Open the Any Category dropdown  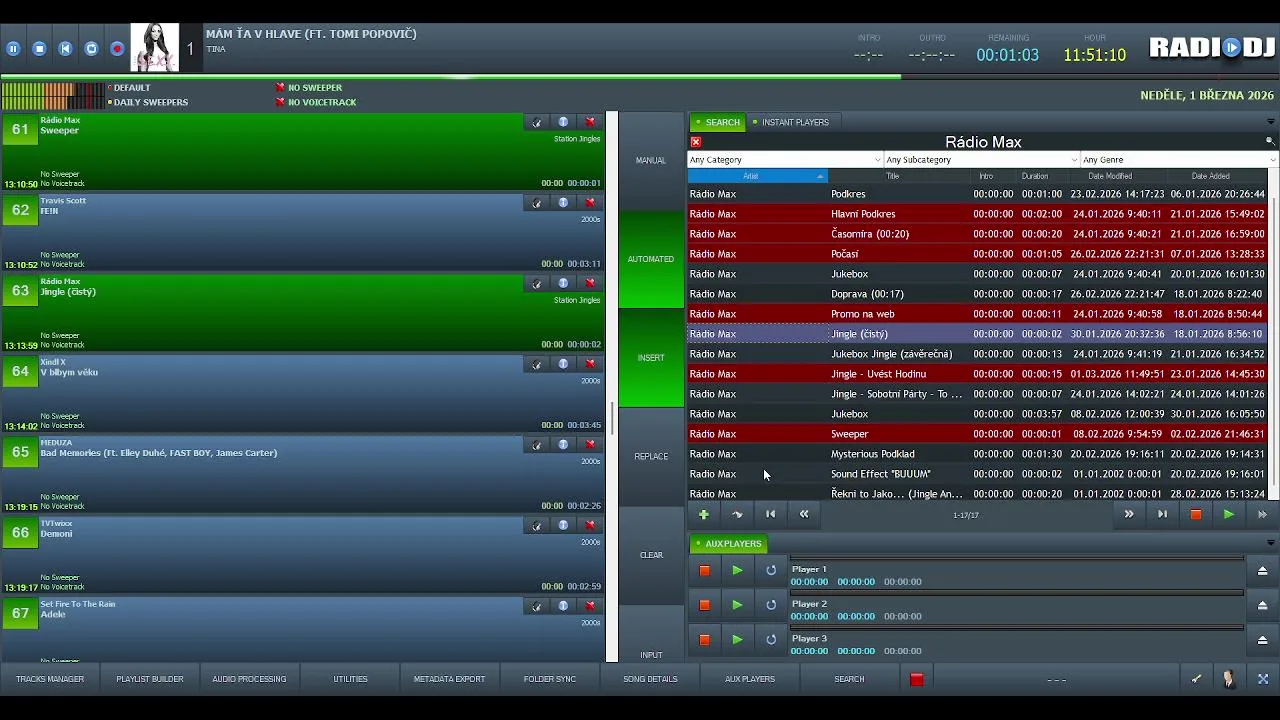point(785,160)
